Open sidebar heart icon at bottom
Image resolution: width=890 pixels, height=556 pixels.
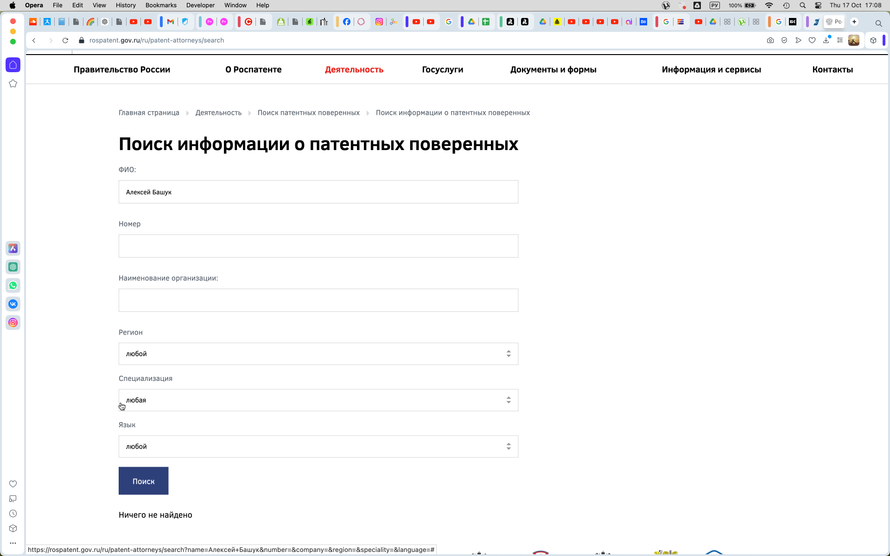click(x=13, y=484)
